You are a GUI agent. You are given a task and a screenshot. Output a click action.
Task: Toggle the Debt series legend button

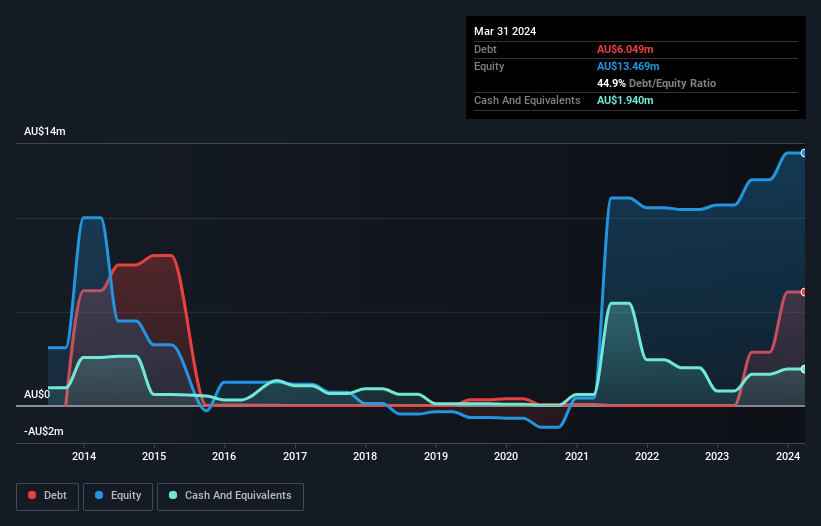point(48,496)
